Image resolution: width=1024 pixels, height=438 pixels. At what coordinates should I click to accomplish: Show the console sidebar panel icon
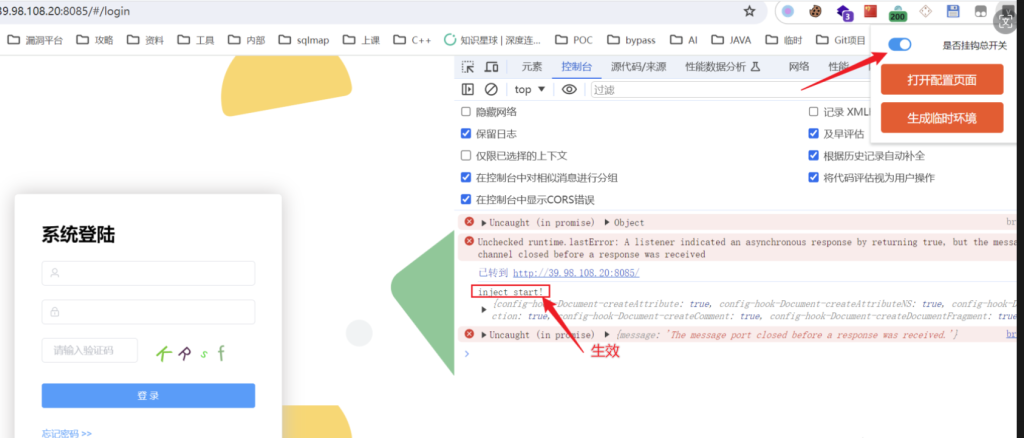point(468,89)
